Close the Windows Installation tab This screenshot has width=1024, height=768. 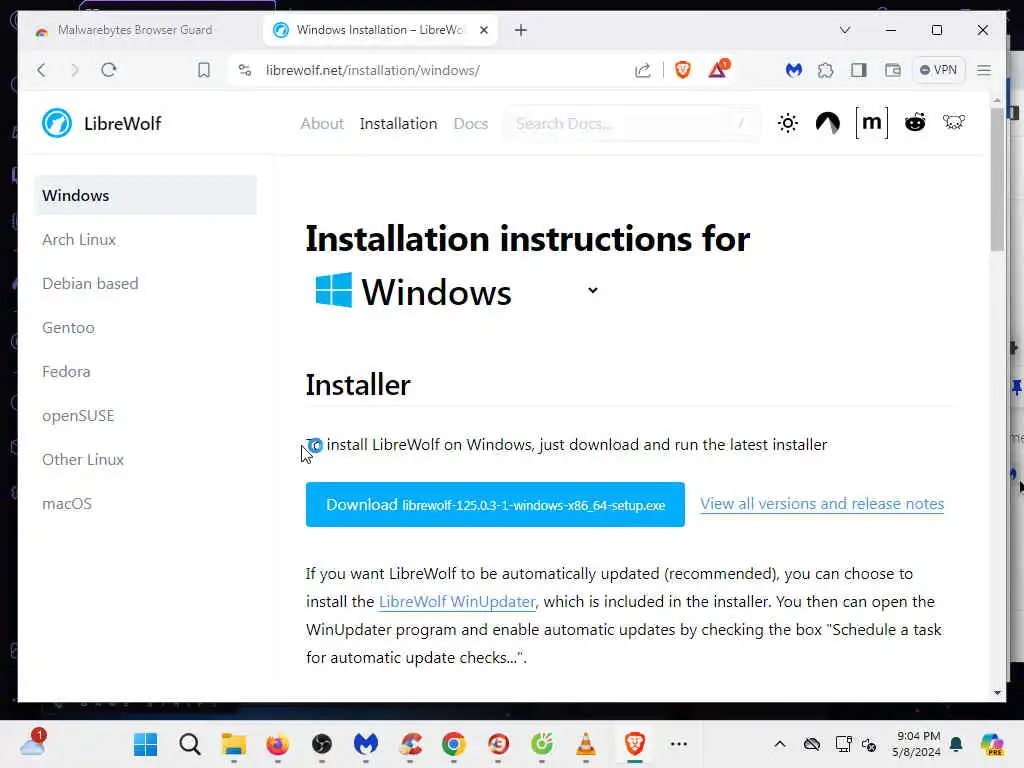[x=484, y=30]
